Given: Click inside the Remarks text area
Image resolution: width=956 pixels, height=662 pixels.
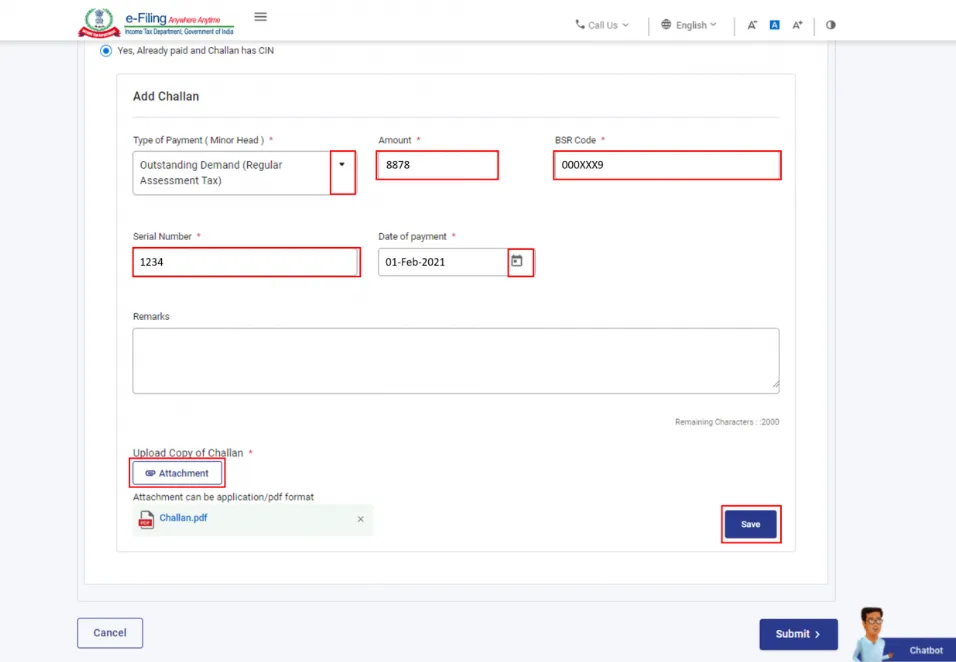Looking at the screenshot, I should (x=456, y=361).
